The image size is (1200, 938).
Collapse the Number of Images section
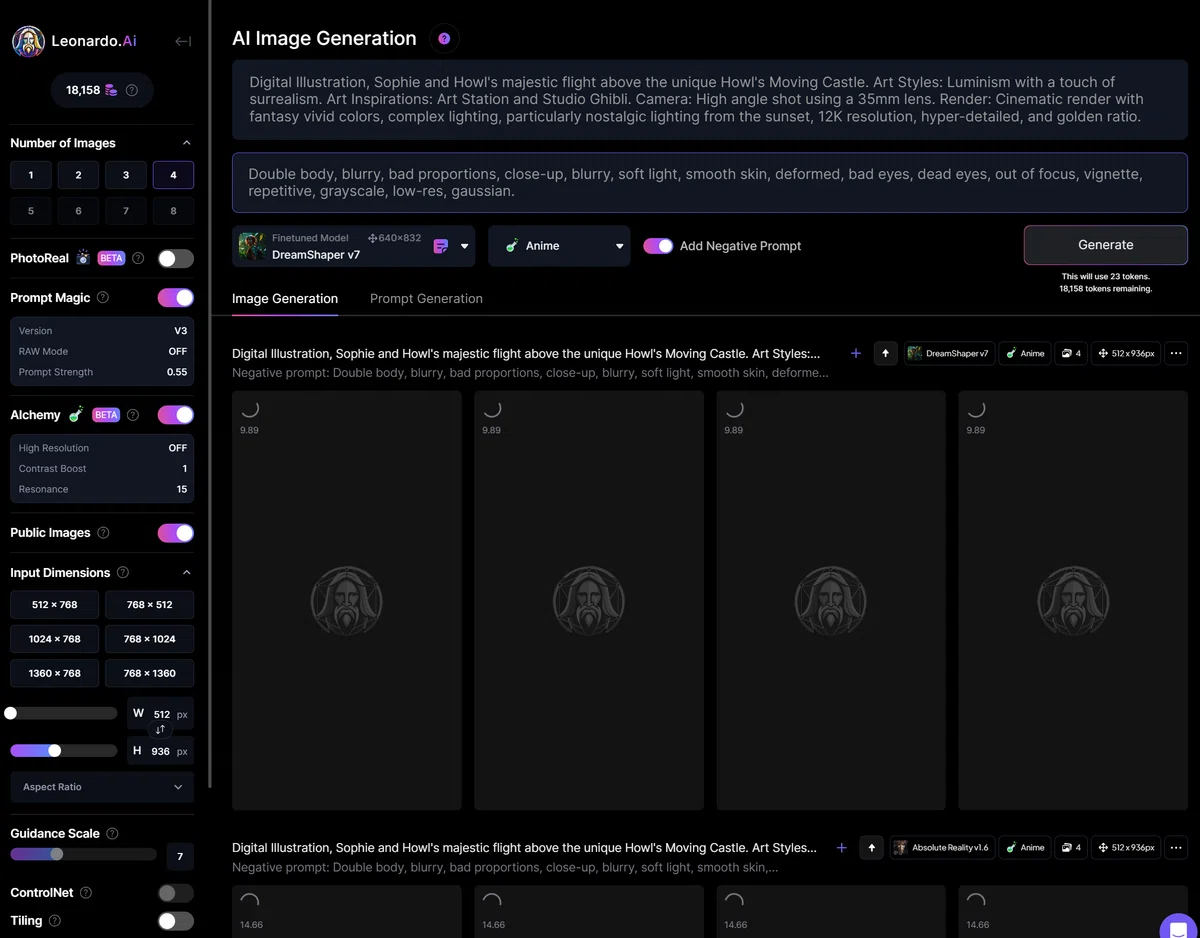pyautogui.click(x=186, y=143)
